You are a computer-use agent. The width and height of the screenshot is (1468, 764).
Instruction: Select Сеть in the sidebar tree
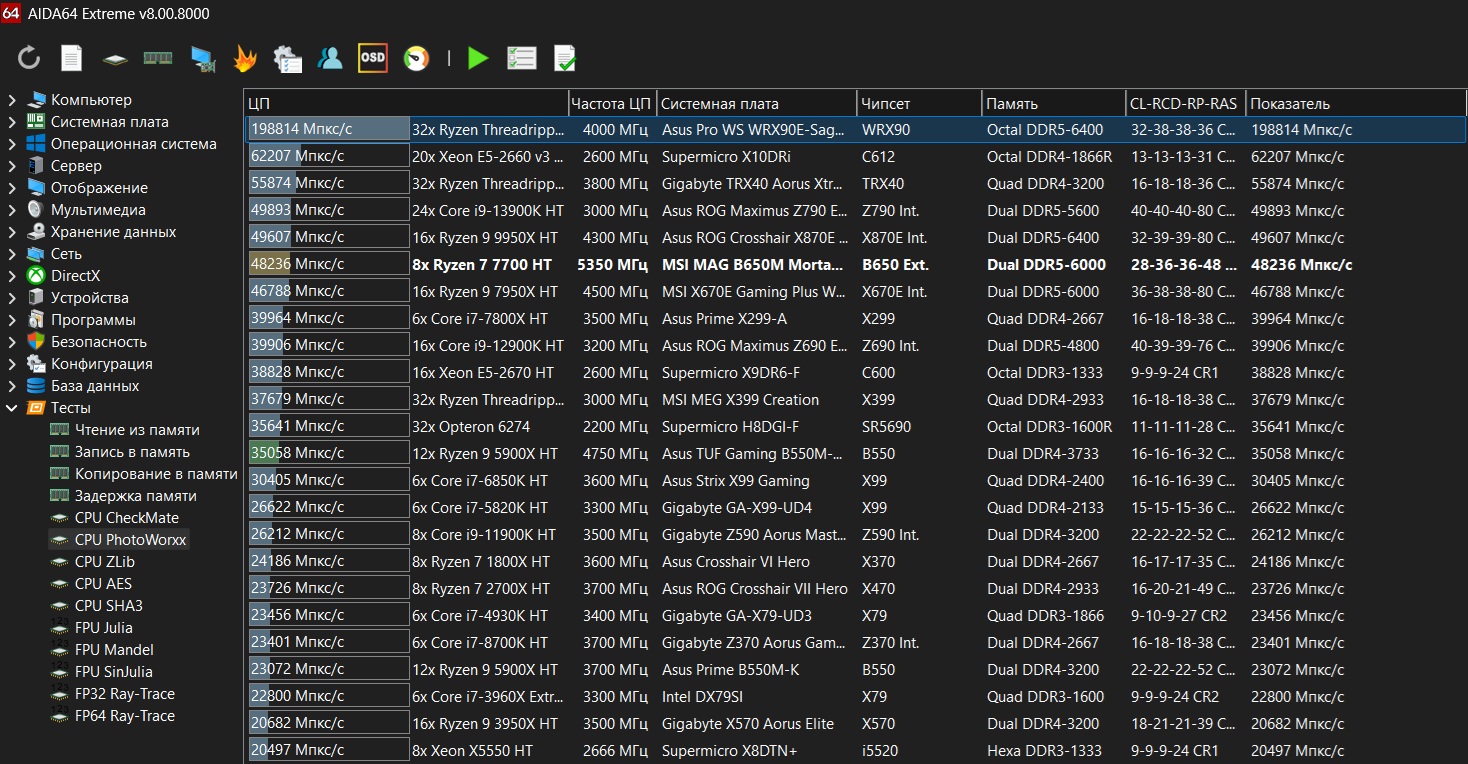(x=66, y=254)
